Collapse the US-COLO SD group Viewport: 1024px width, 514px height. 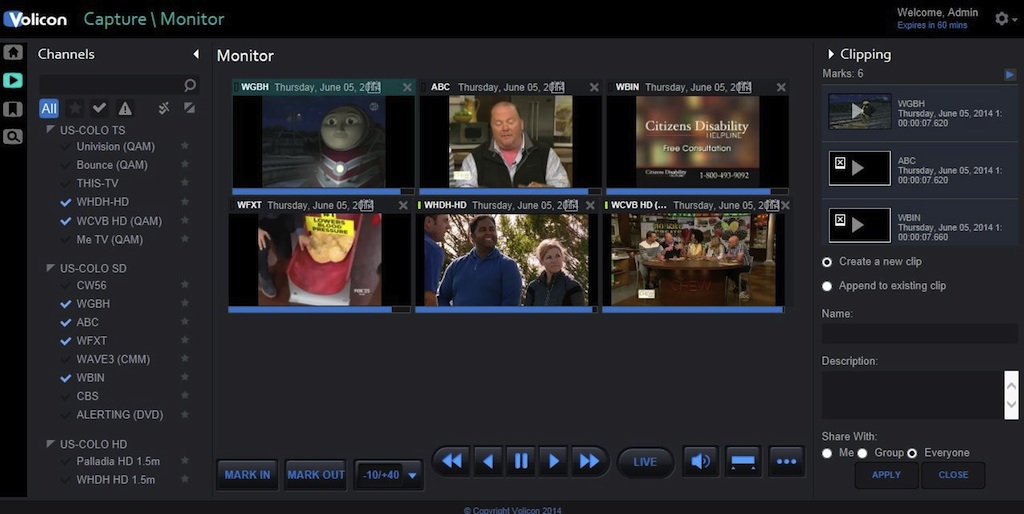pos(50,267)
